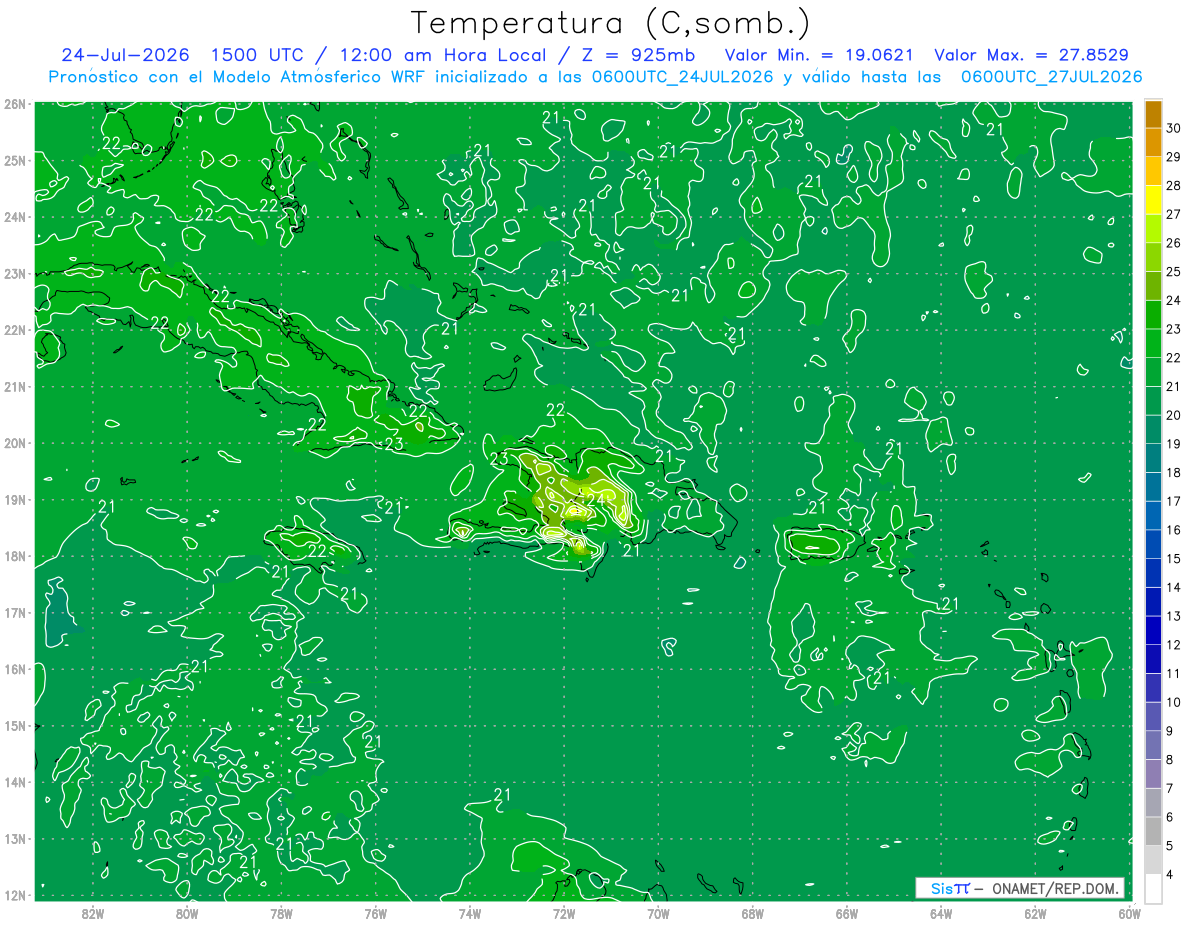Screen dimensions: 1200x927
Task: Click the '76W' longitude label
Action: 376,913
